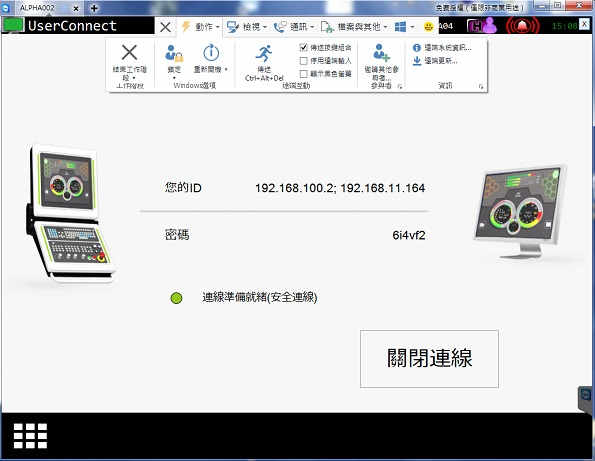Open the 檔案與其他 (Files & Extras) menu

354,27
